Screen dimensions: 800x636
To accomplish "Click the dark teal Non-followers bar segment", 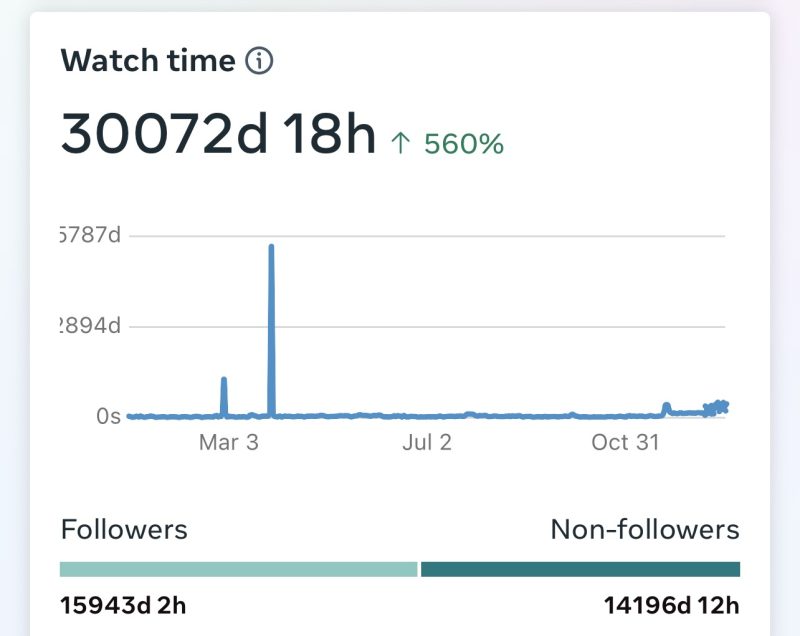I will pos(580,569).
